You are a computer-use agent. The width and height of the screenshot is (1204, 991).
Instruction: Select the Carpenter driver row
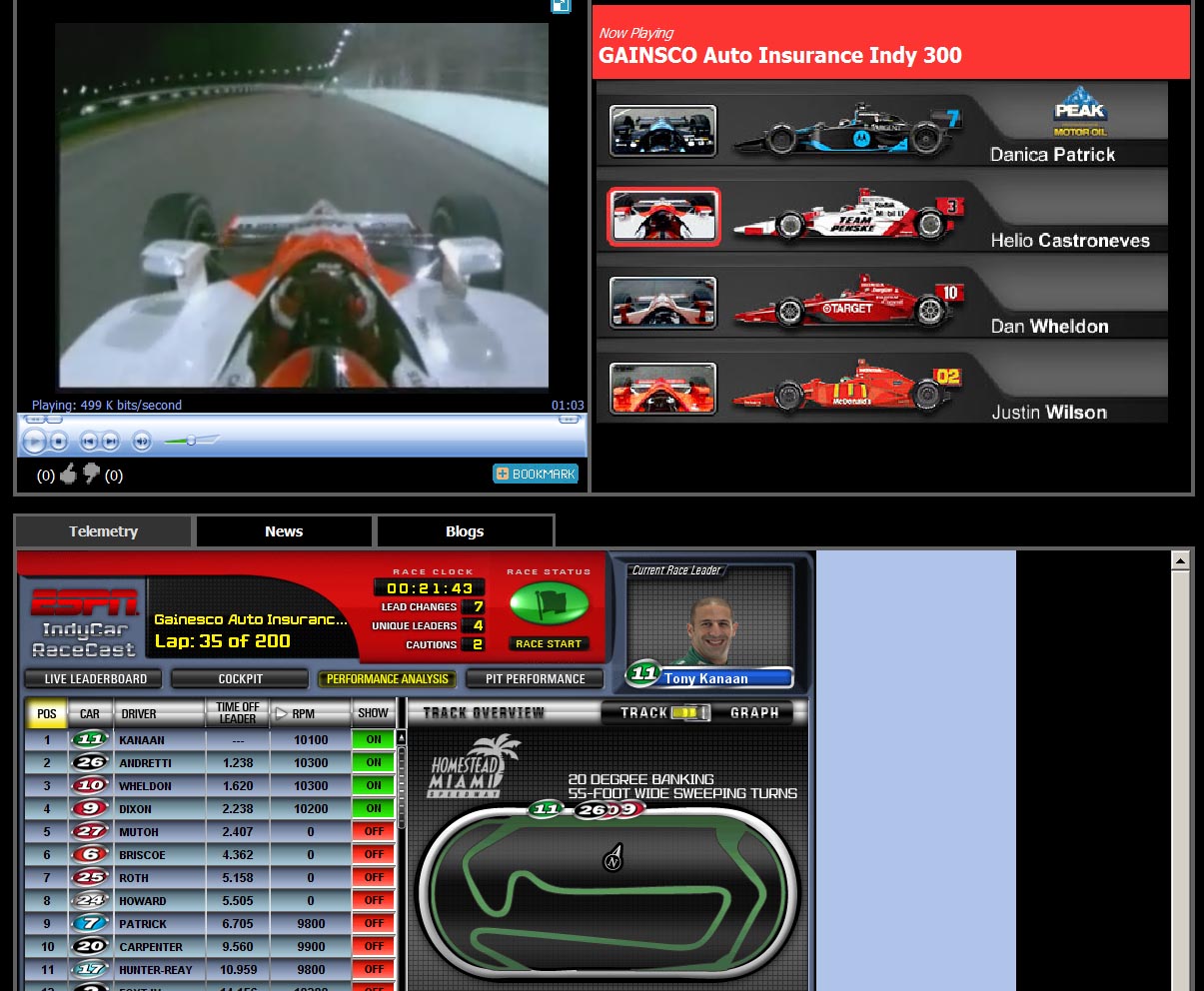[211, 947]
